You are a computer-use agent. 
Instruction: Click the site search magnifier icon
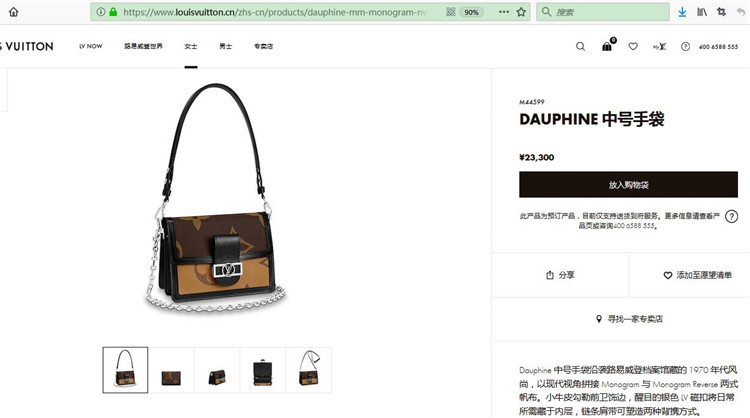(x=580, y=46)
